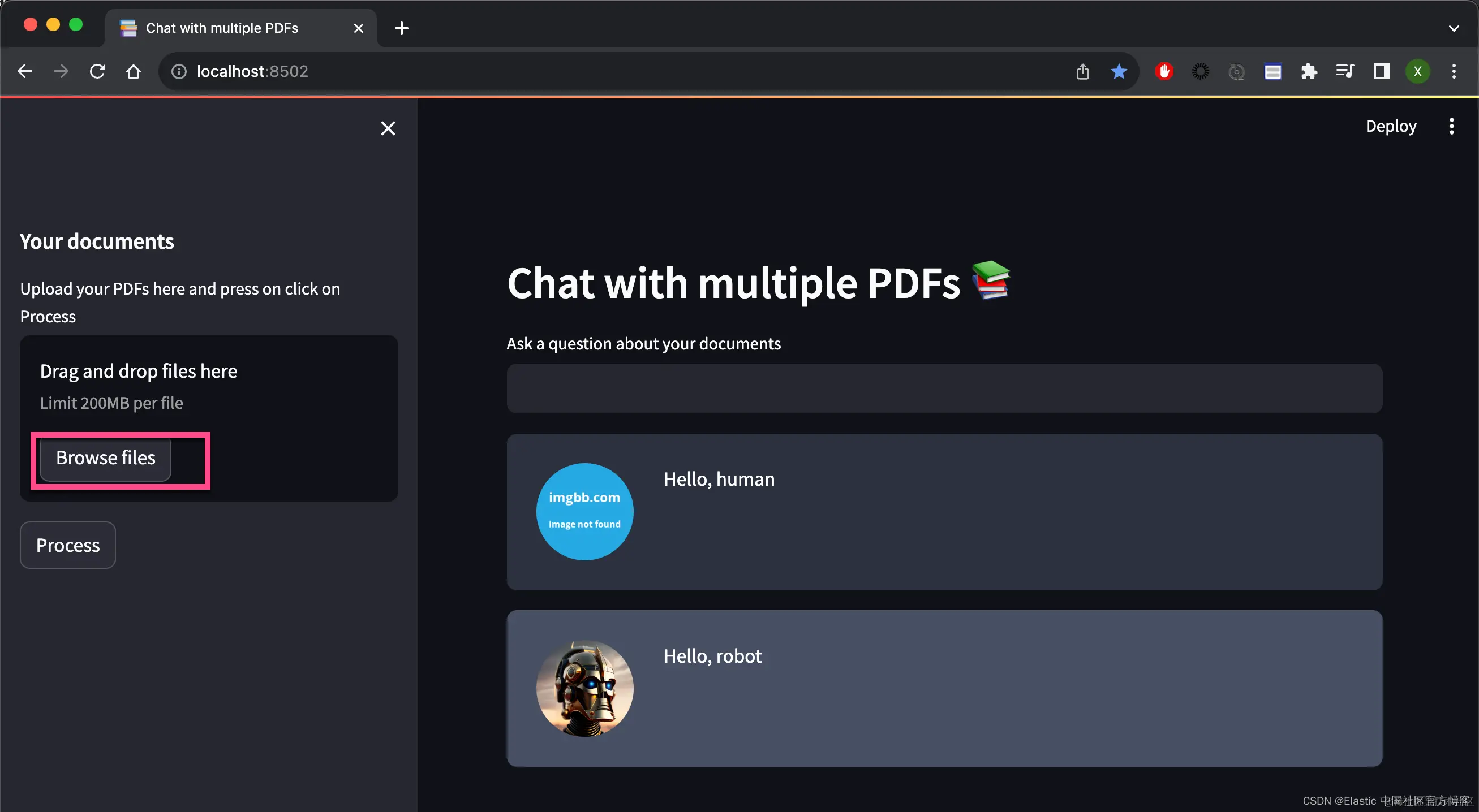Select the Chat with multiple PDFs tab

222,28
